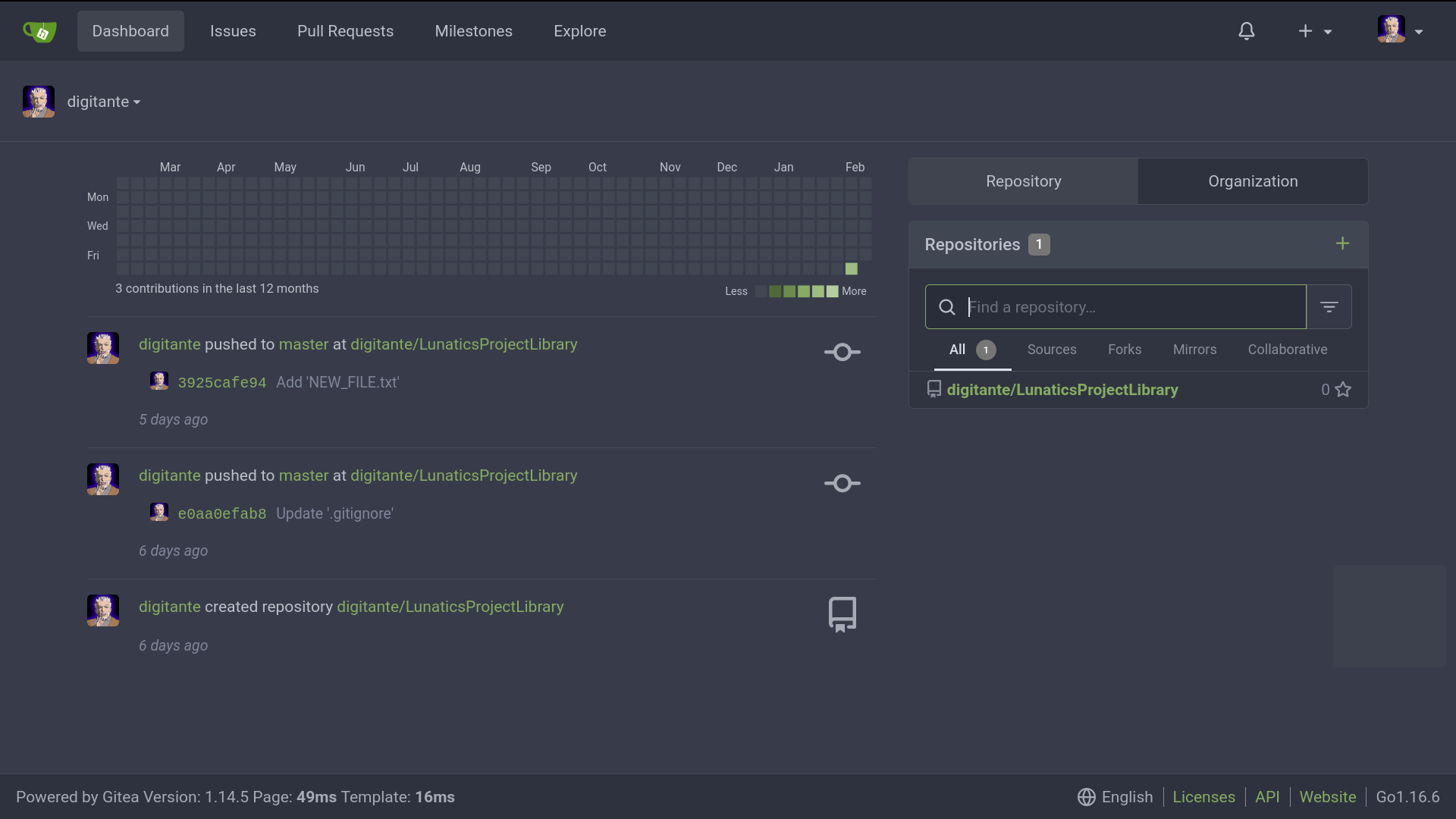Click the plus icon in Repositories header

pyautogui.click(x=1342, y=243)
